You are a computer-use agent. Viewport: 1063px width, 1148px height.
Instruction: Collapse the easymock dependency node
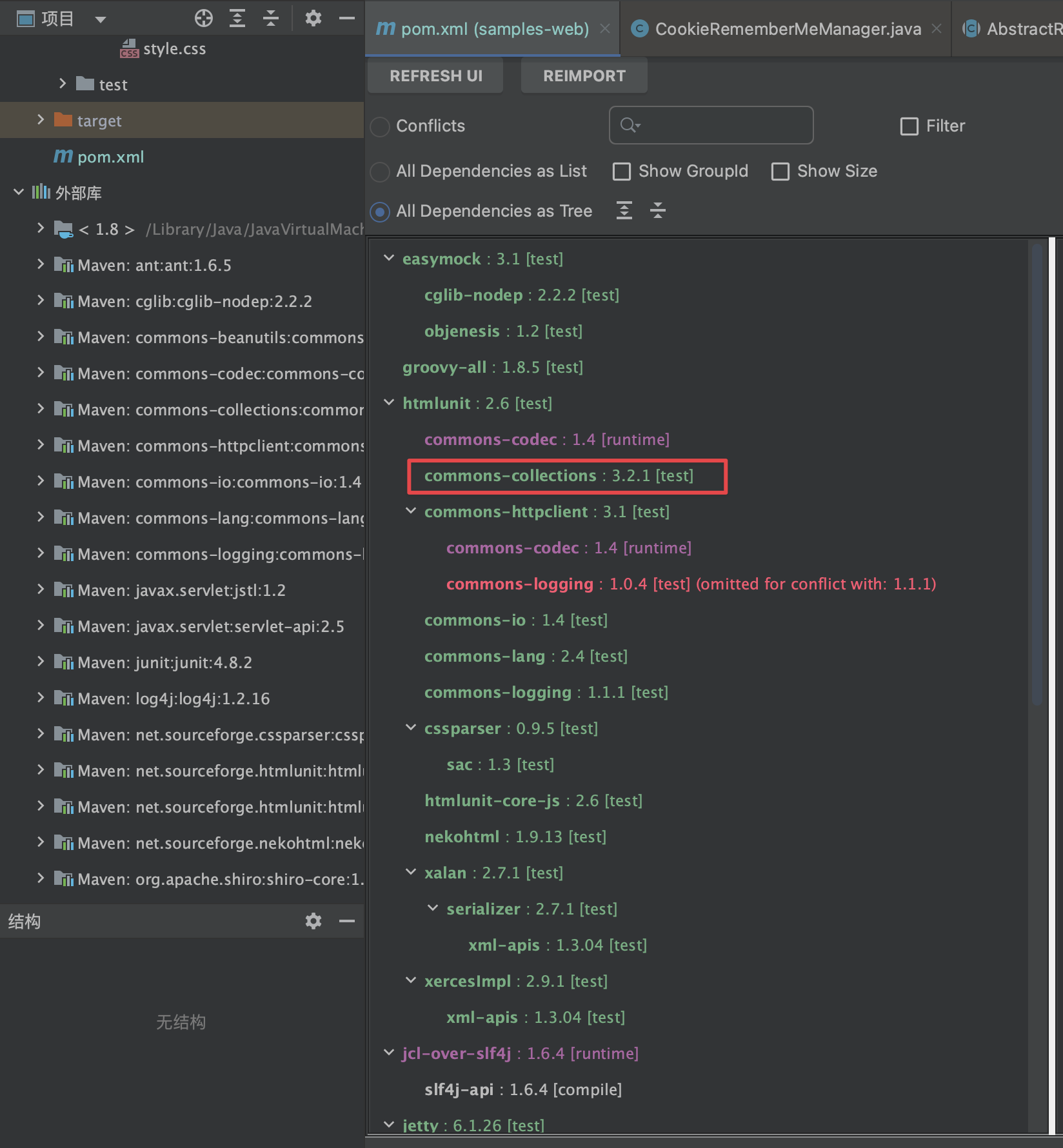coord(389,258)
